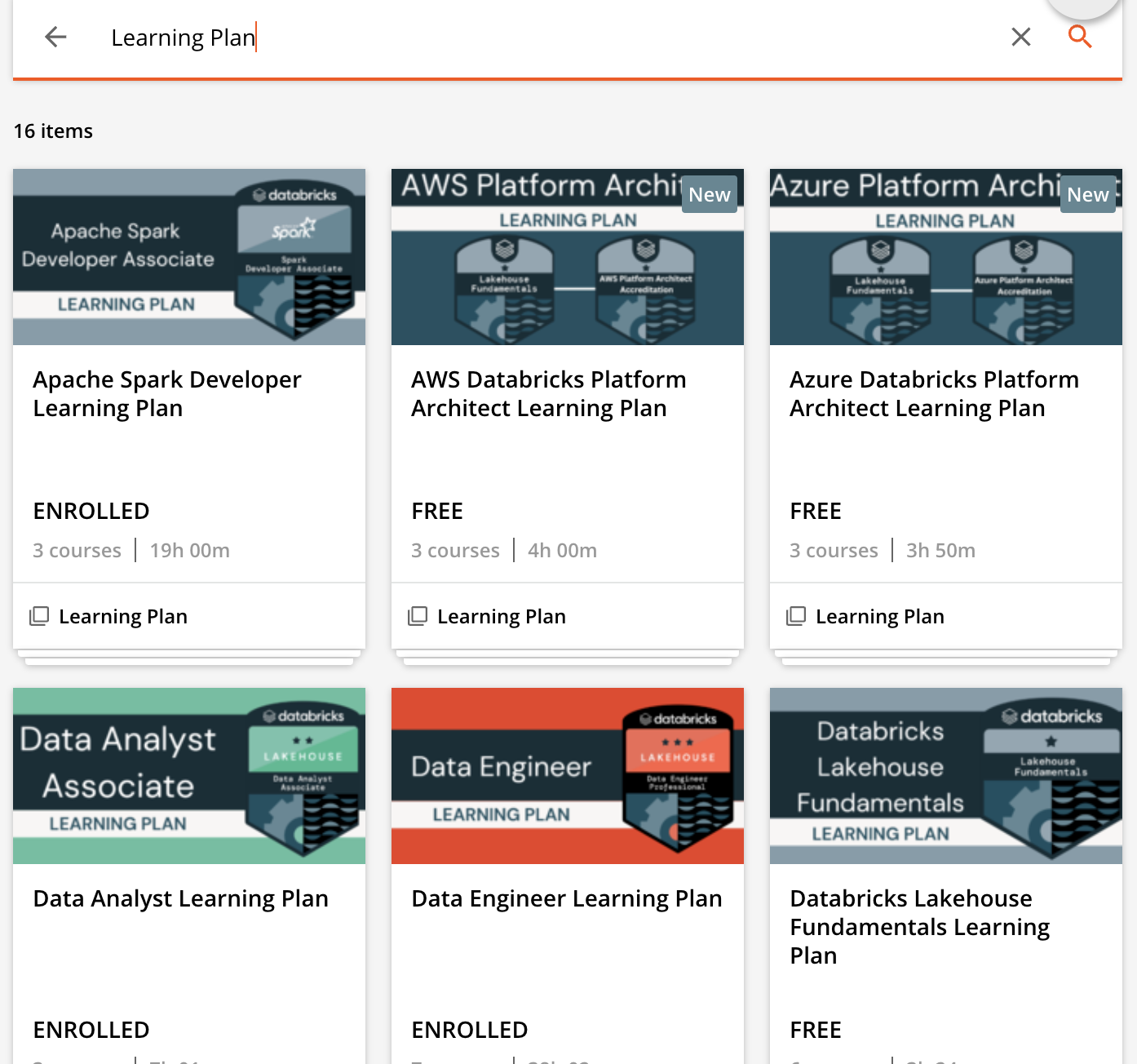This screenshot has height=1064, width=1137.
Task: Click ENROLLED status on Apache Spark card
Action: (91, 512)
